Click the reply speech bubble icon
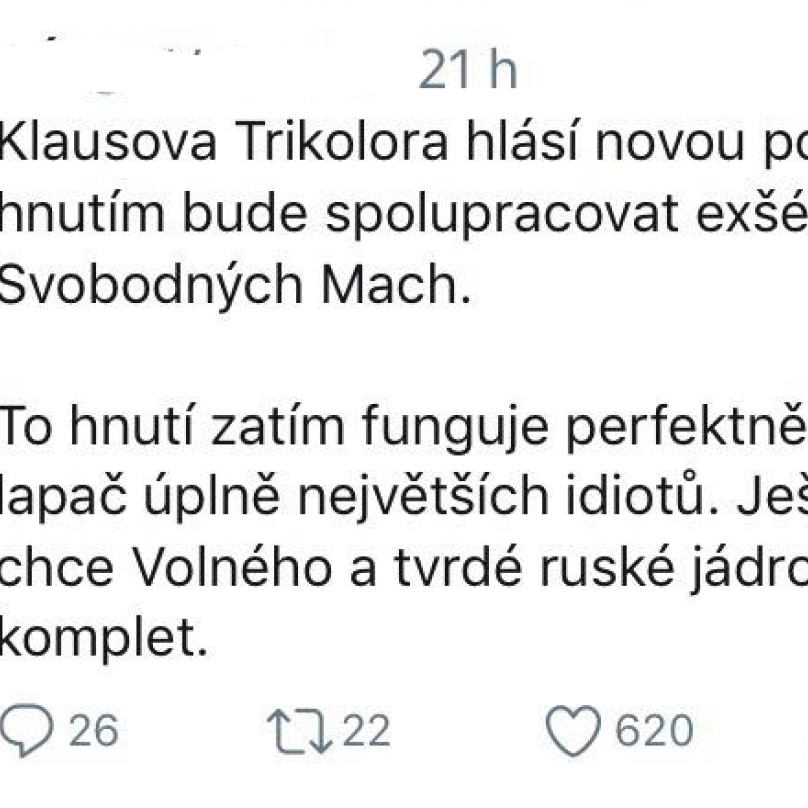This screenshot has width=808, height=808. [26, 730]
